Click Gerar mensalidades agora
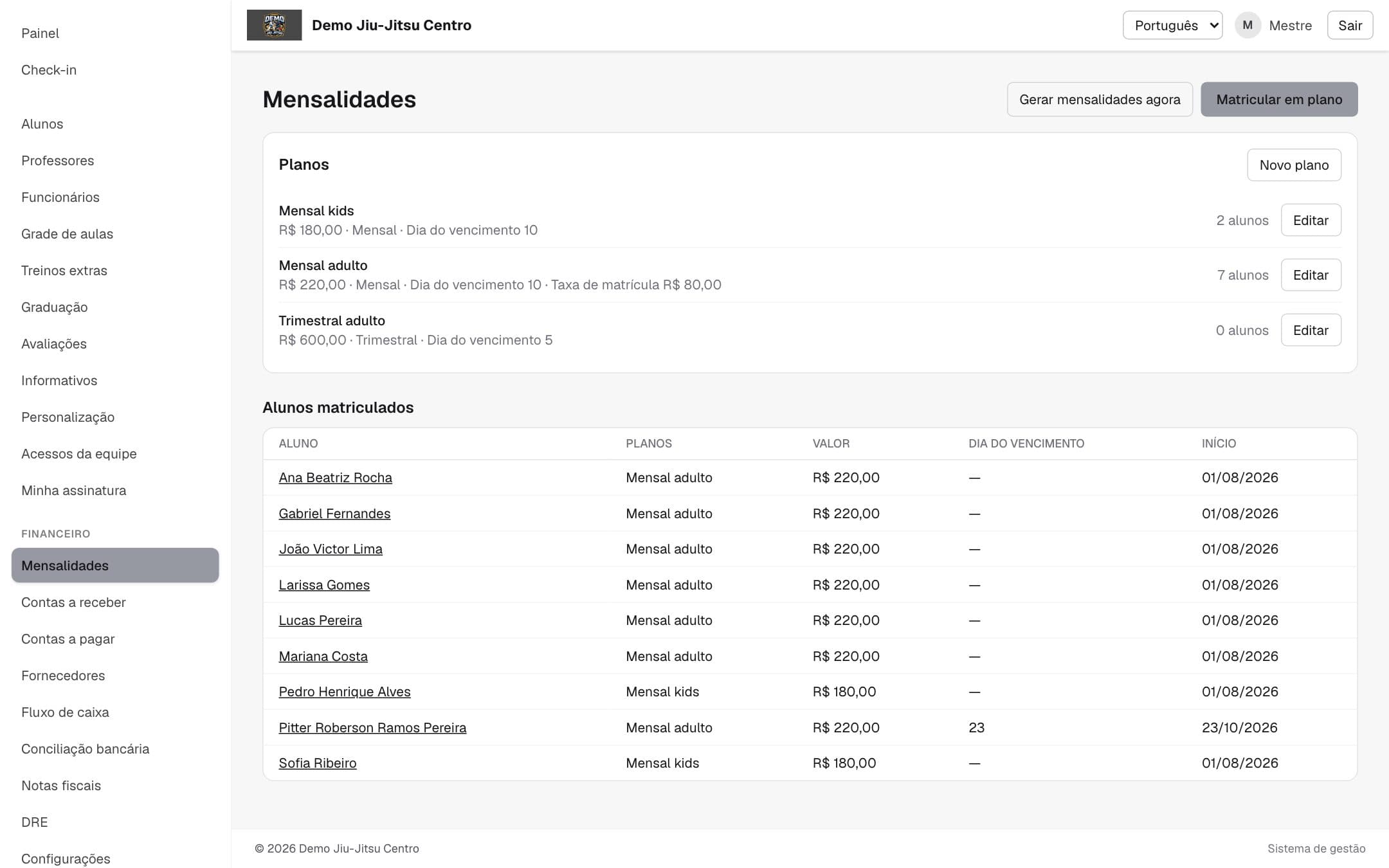Image resolution: width=1389 pixels, height=868 pixels. click(x=1100, y=99)
